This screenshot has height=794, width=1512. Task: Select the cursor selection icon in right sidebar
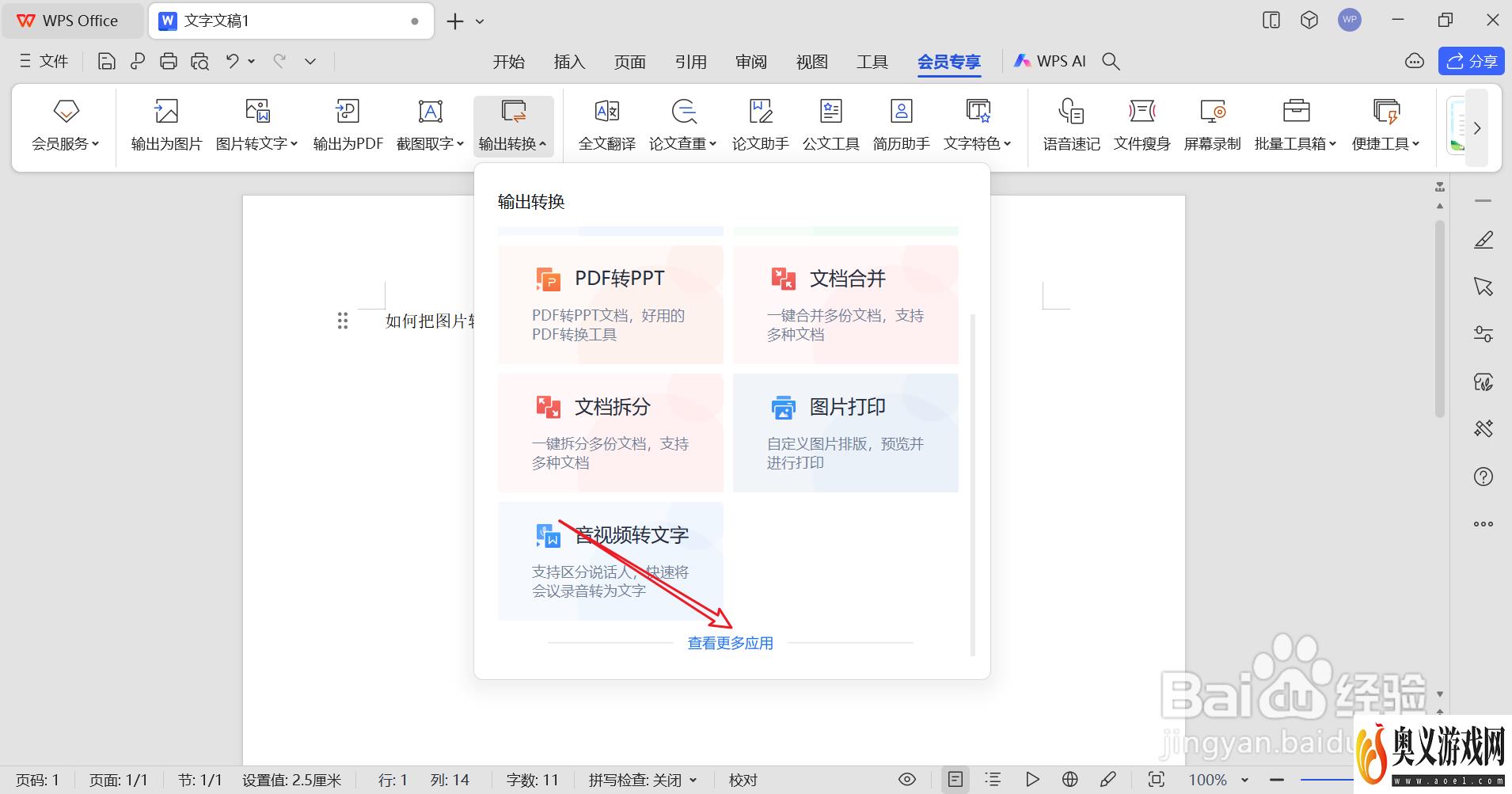point(1484,287)
